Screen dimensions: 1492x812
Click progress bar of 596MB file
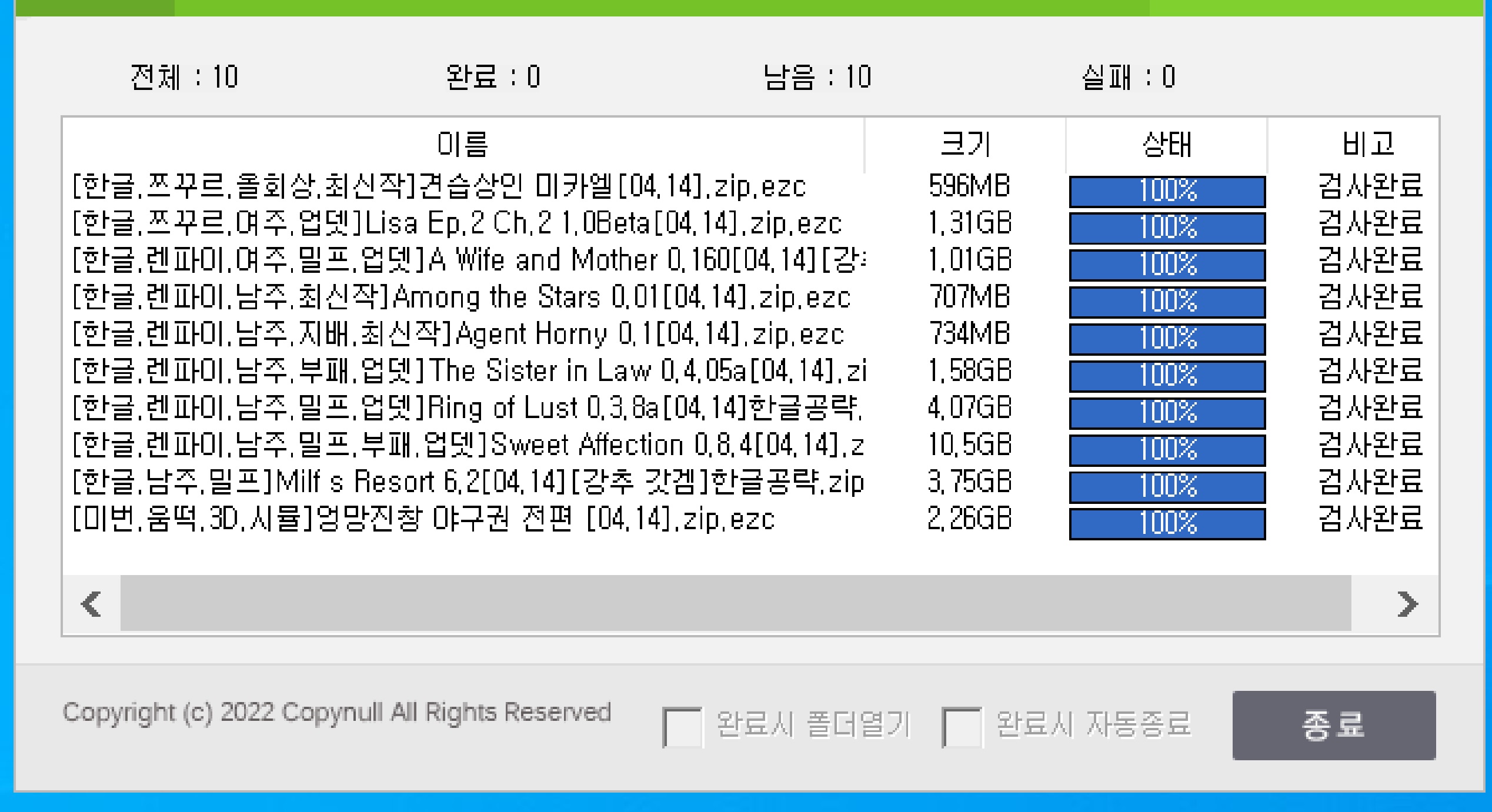point(1167,191)
